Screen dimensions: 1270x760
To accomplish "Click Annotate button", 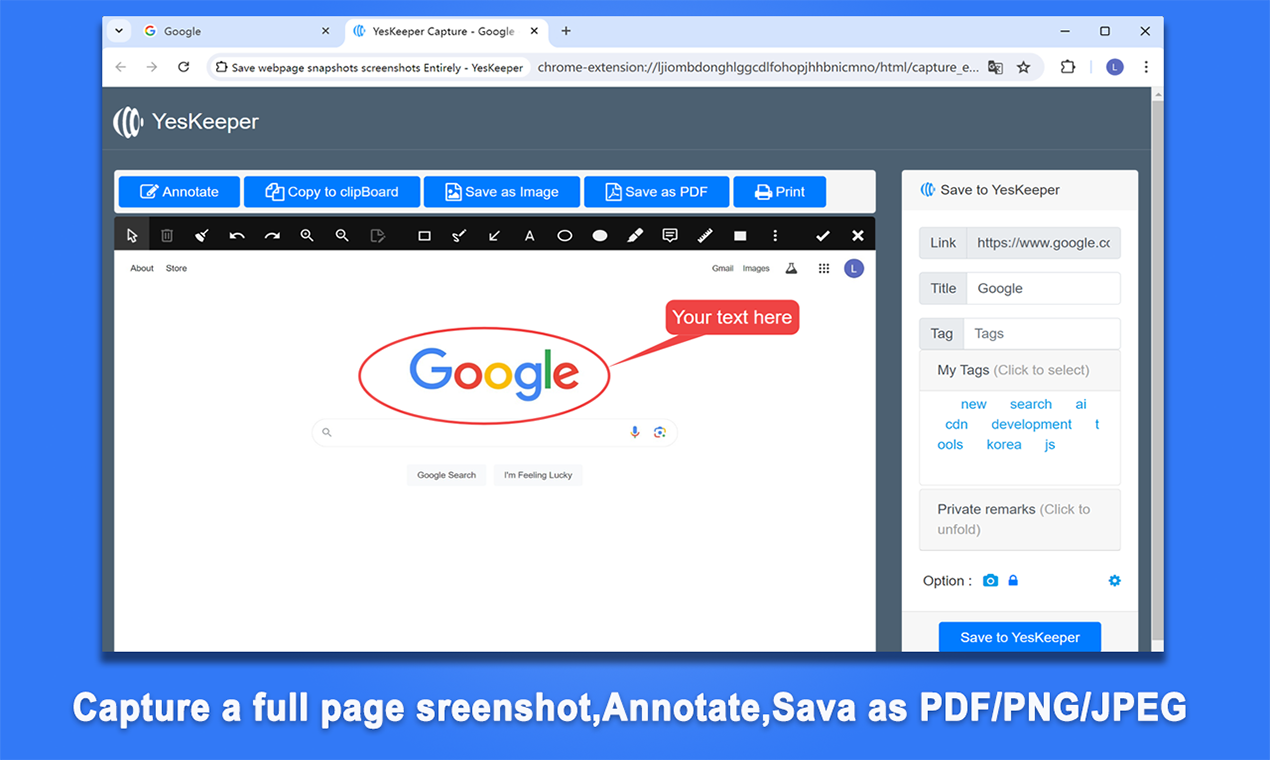I will click(179, 192).
